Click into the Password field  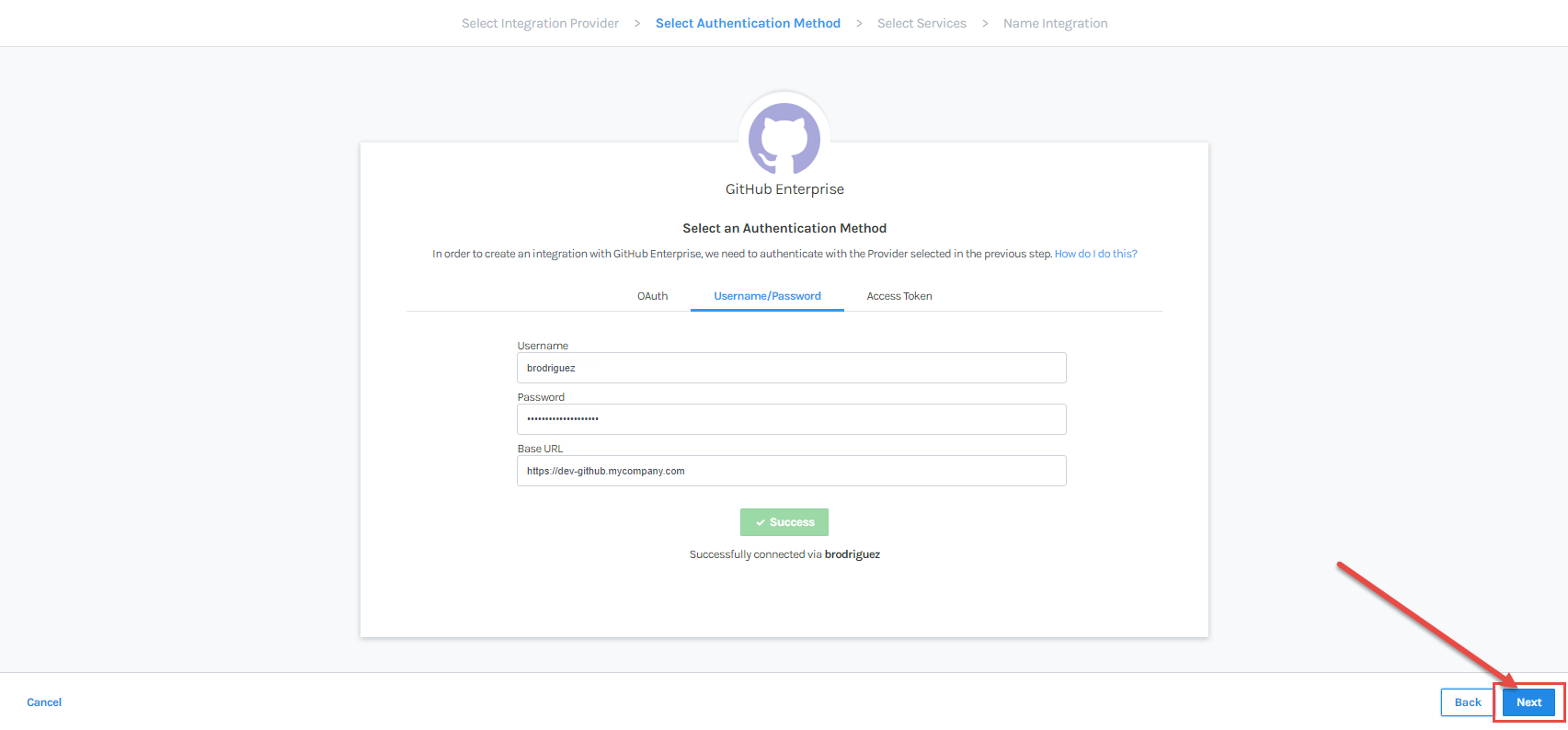click(791, 419)
